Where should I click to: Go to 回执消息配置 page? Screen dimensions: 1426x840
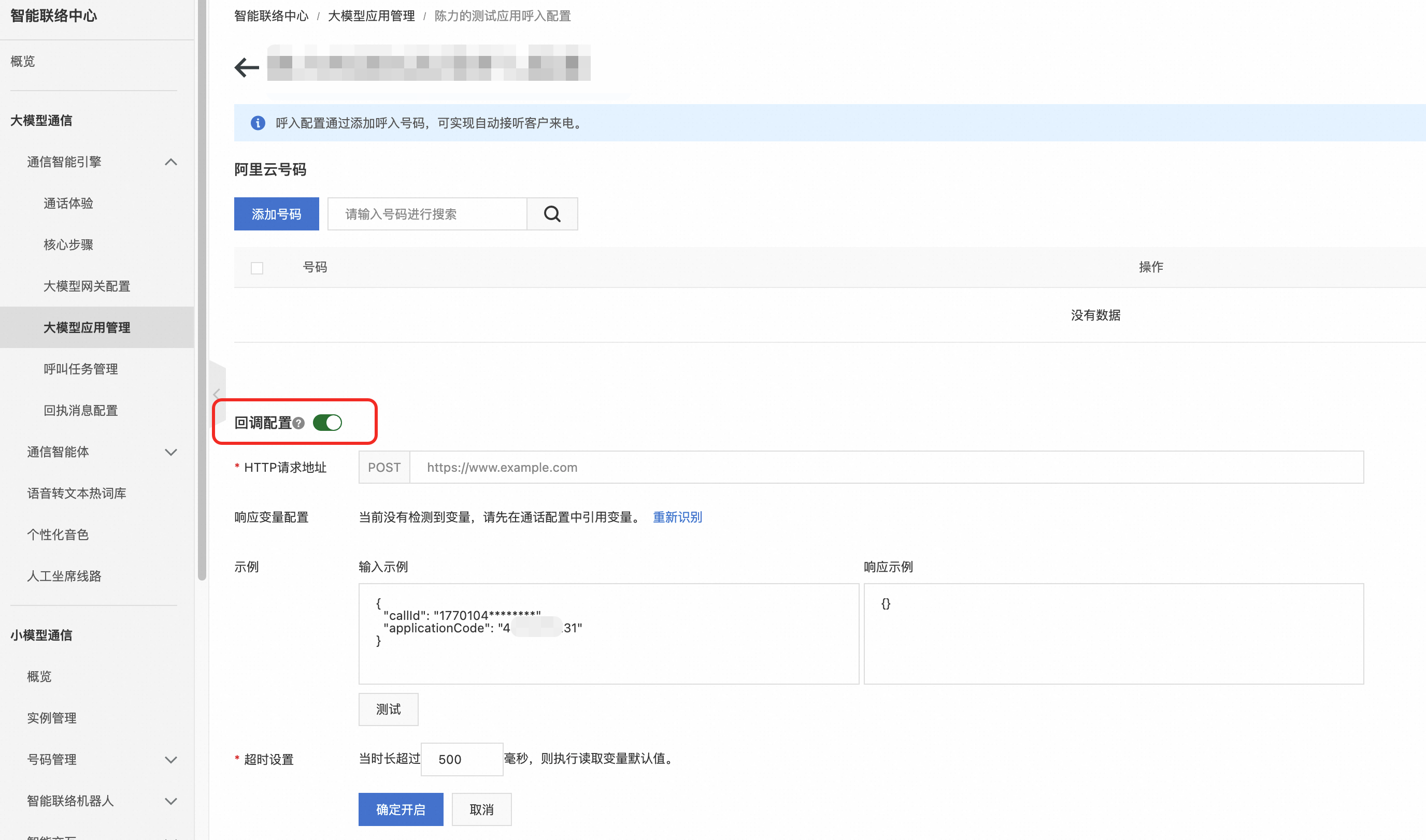pyautogui.click(x=80, y=410)
